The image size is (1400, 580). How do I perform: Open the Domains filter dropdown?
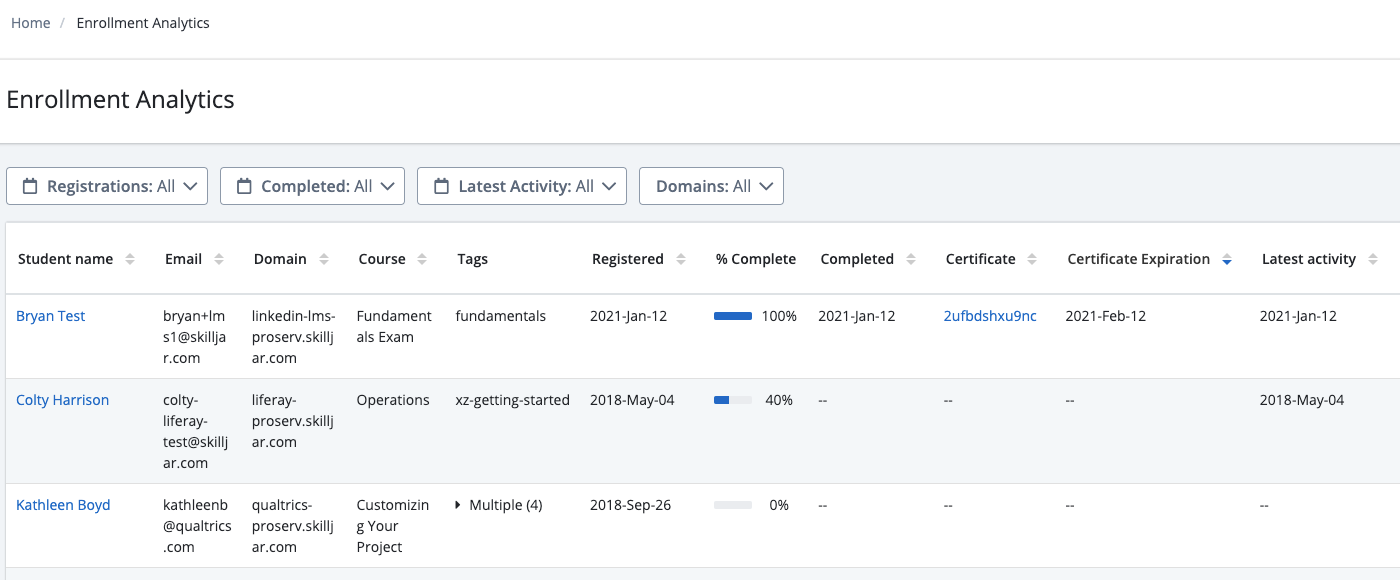(711, 186)
